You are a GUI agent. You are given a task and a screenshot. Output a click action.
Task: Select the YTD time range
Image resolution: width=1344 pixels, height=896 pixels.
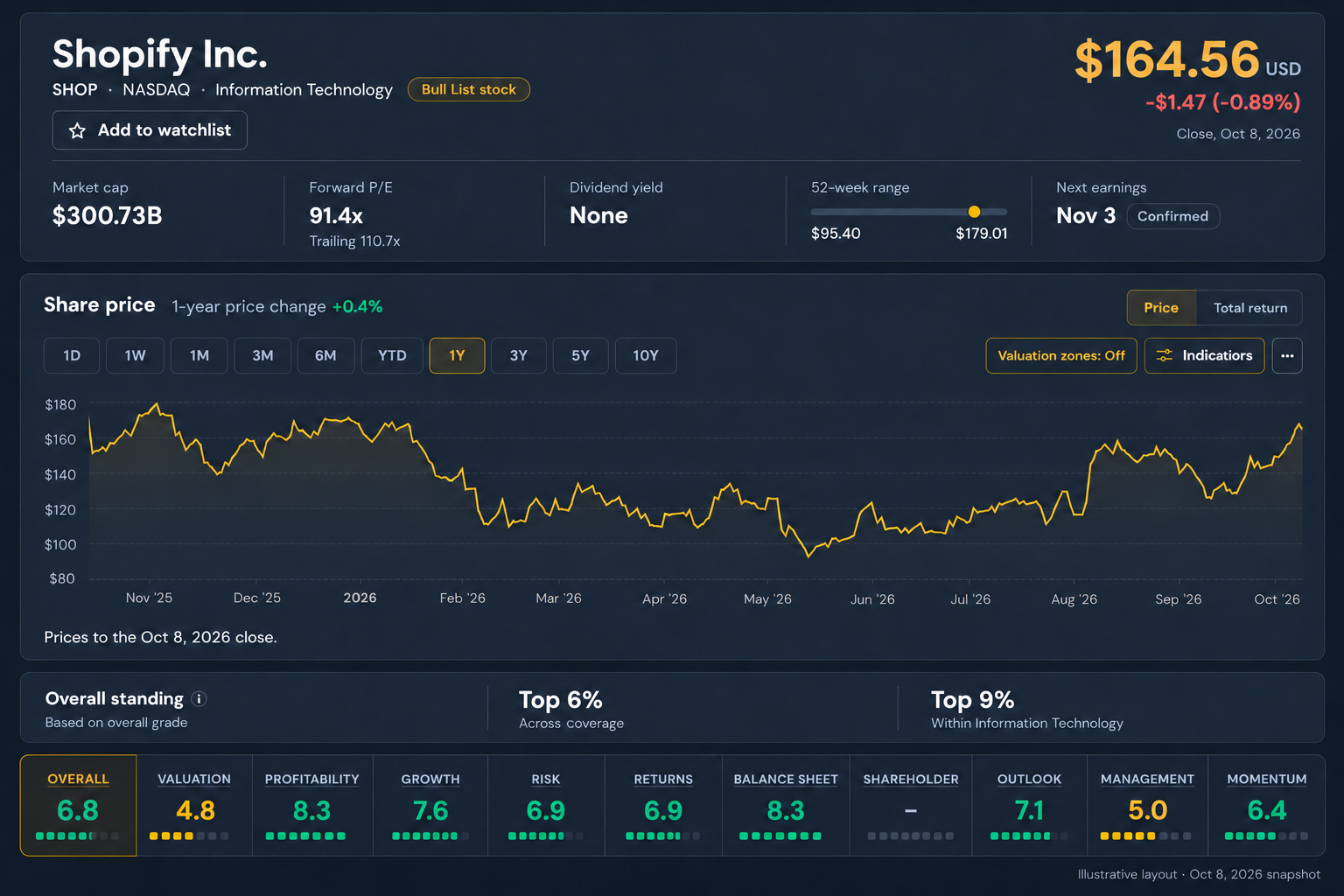point(392,355)
